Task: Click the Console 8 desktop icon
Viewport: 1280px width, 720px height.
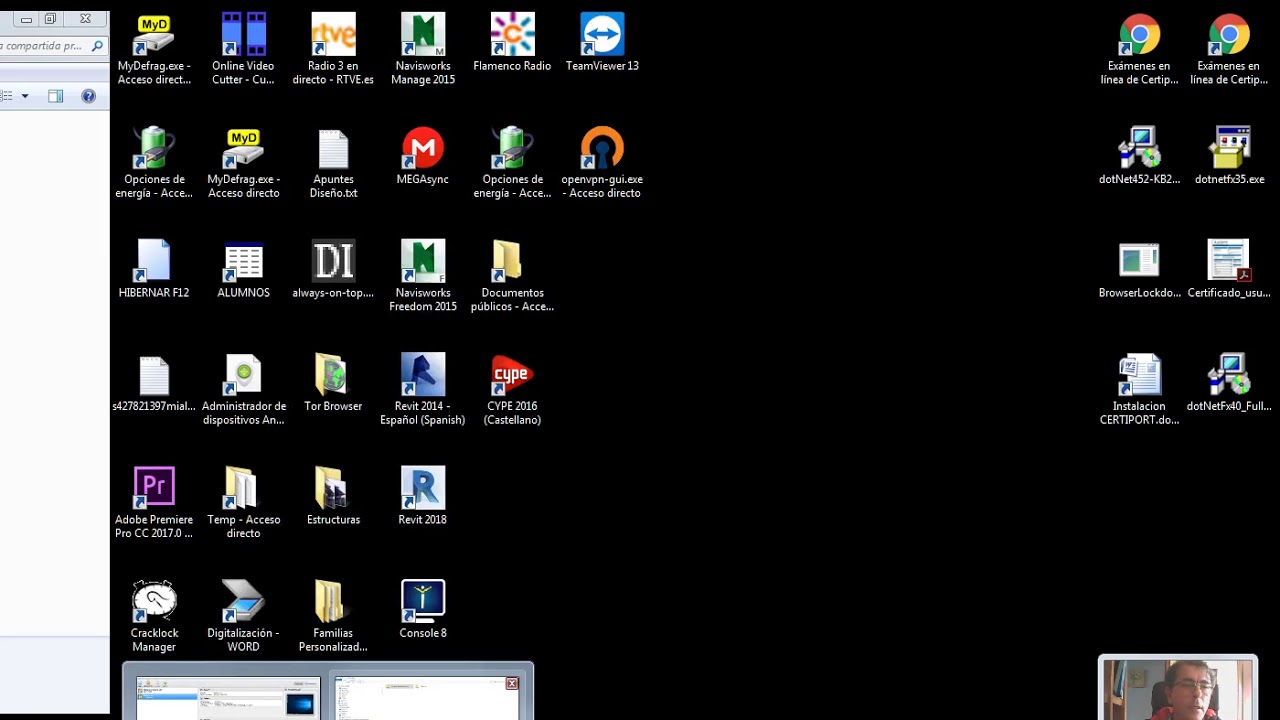Action: click(423, 610)
